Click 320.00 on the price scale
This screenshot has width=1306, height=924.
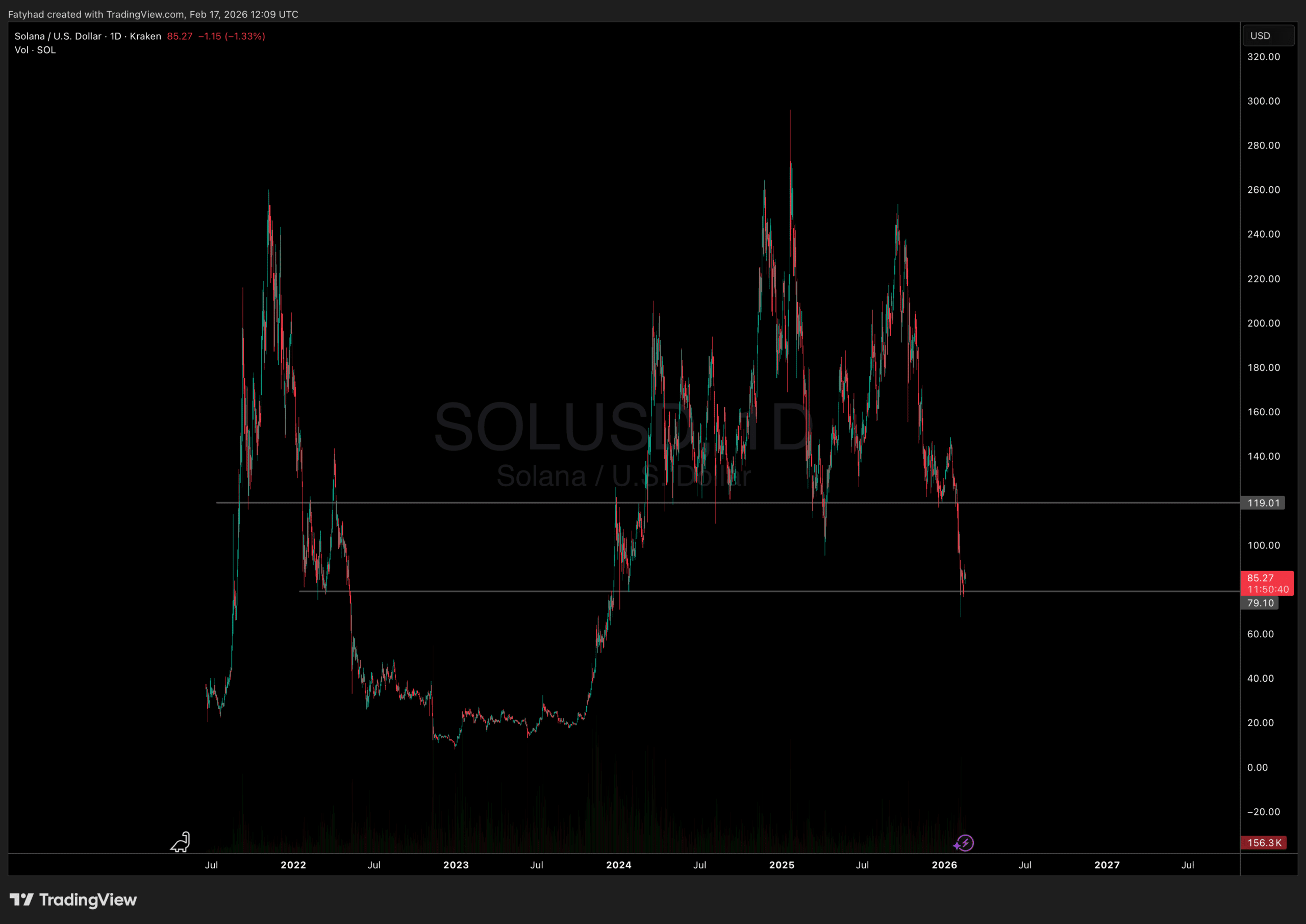(1264, 56)
